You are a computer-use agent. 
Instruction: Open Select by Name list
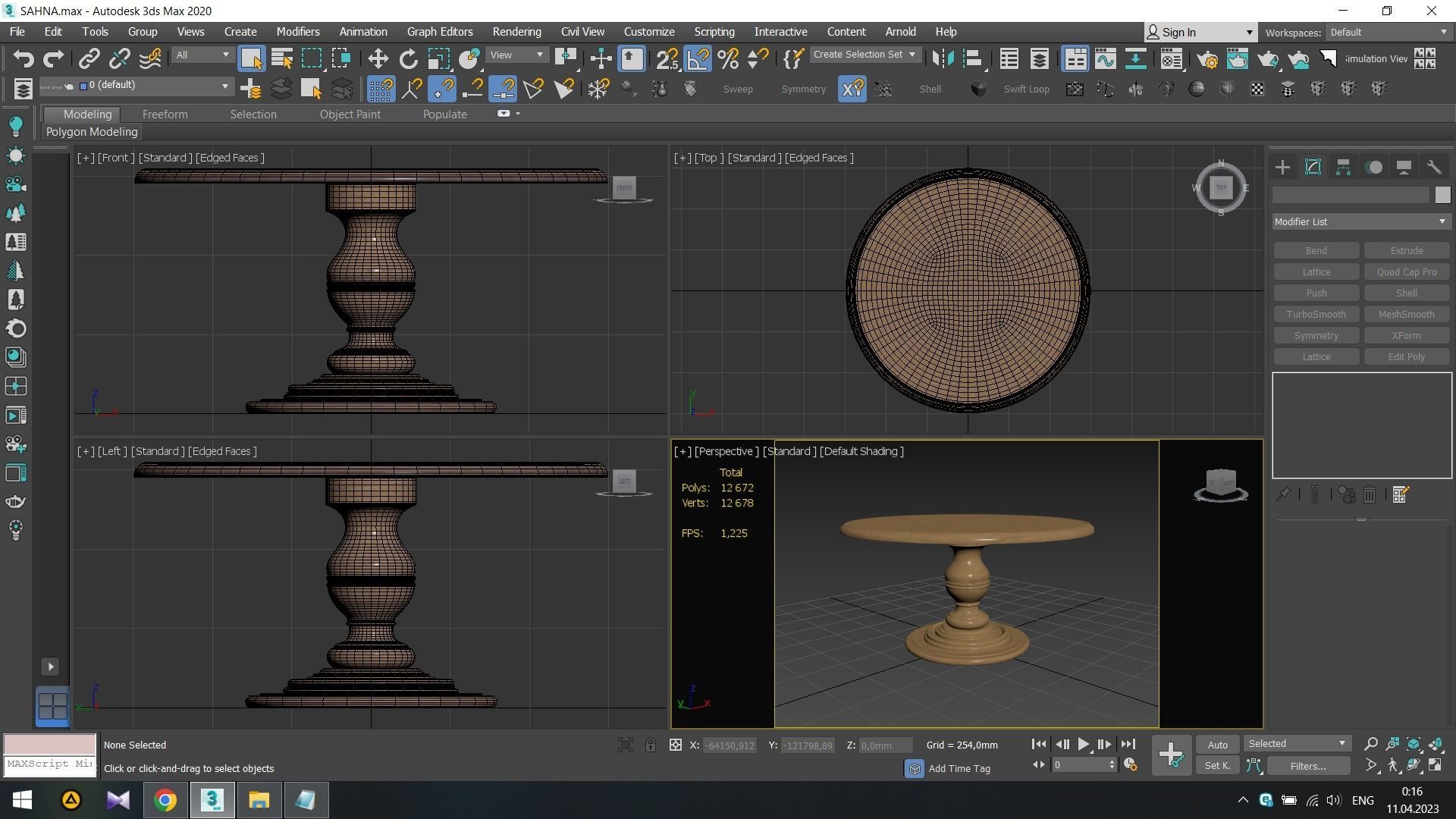pos(282,59)
